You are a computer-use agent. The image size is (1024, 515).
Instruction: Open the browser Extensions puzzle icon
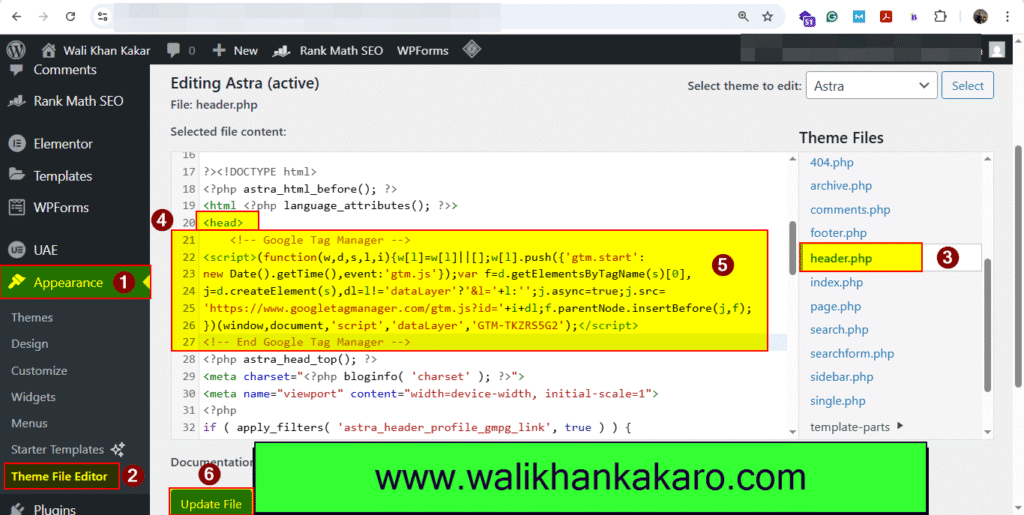[x=940, y=17]
